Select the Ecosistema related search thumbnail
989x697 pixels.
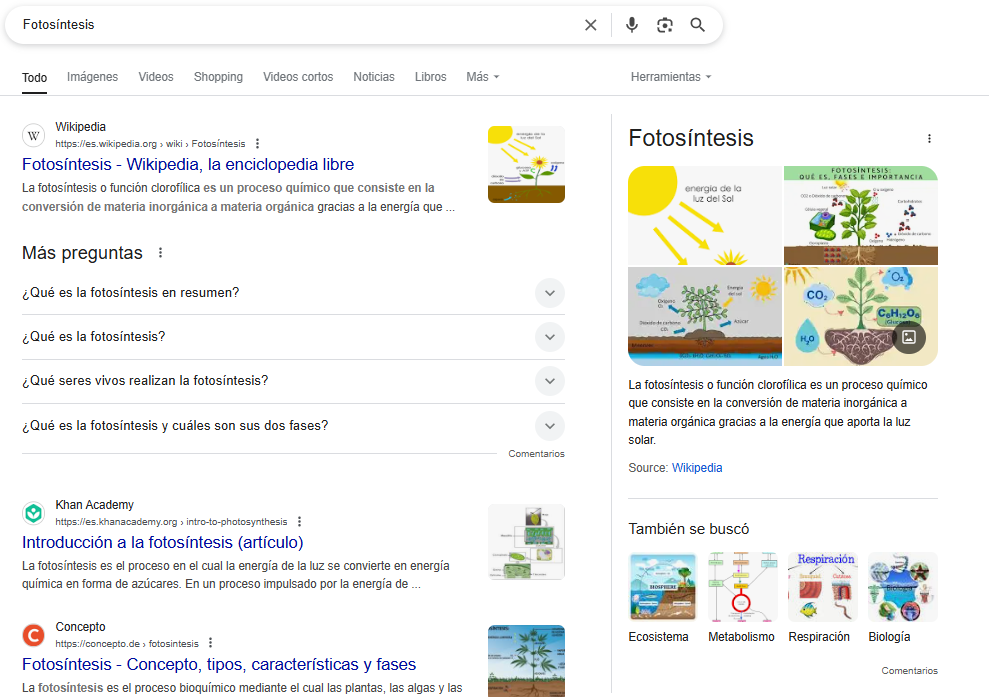661,587
